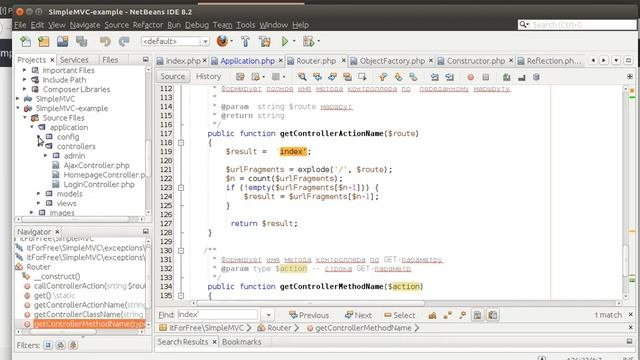Click the Next Bookmark icon in editor toolbar
Image resolution: width=640 pixels, height=360 pixels.
(x=398, y=77)
